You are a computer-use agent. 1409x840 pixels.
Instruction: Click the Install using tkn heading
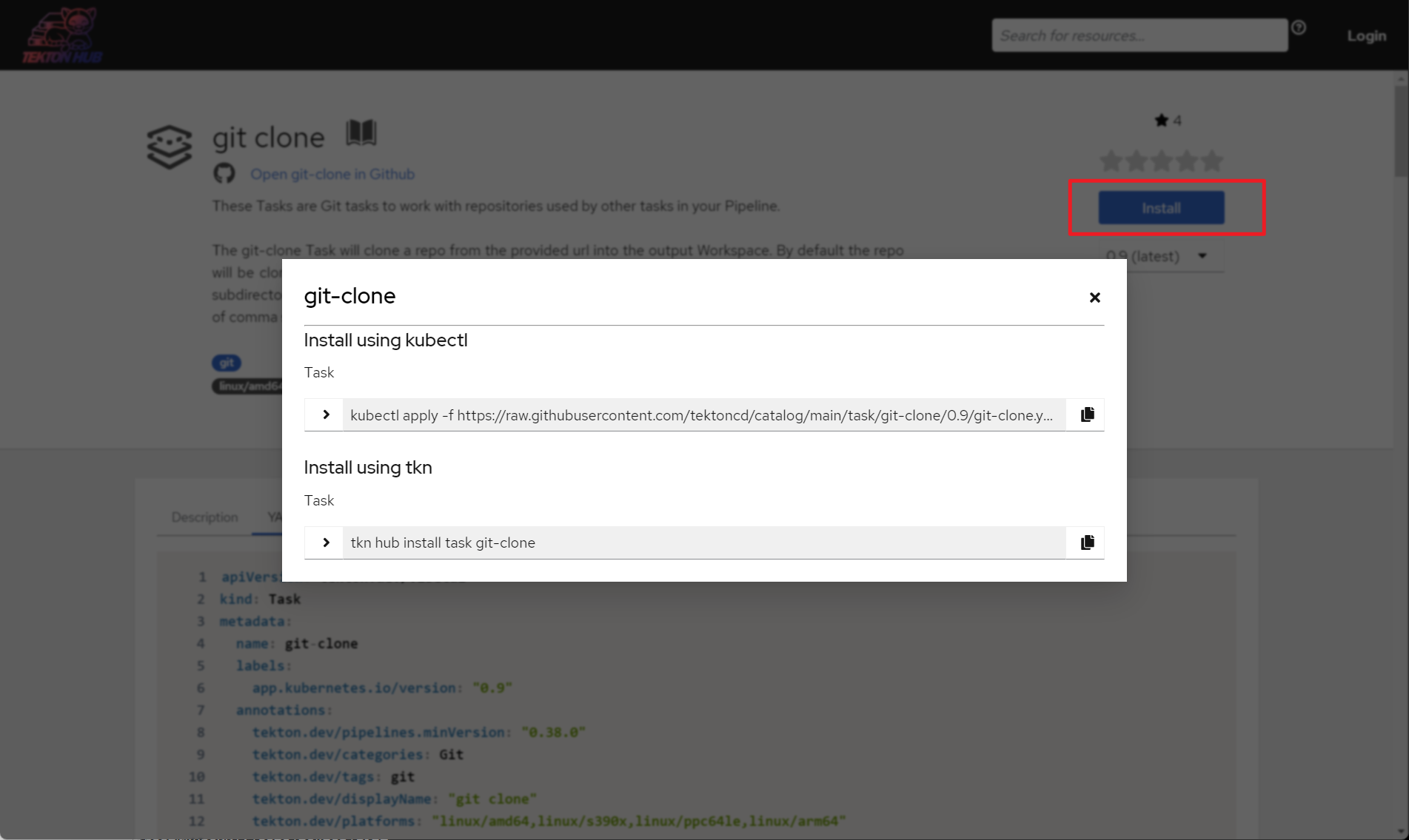click(x=368, y=467)
